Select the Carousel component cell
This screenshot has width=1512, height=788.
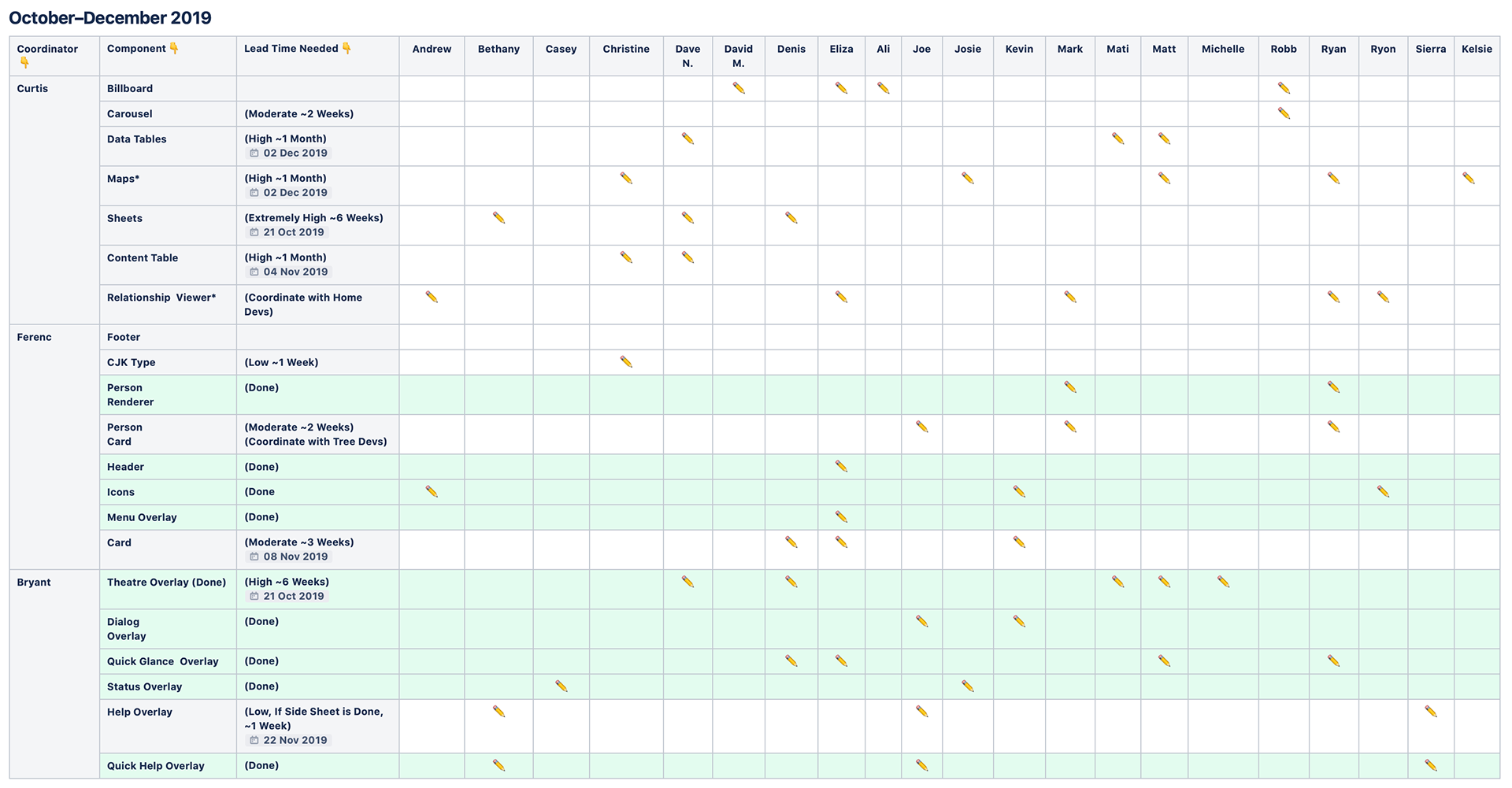(168, 113)
